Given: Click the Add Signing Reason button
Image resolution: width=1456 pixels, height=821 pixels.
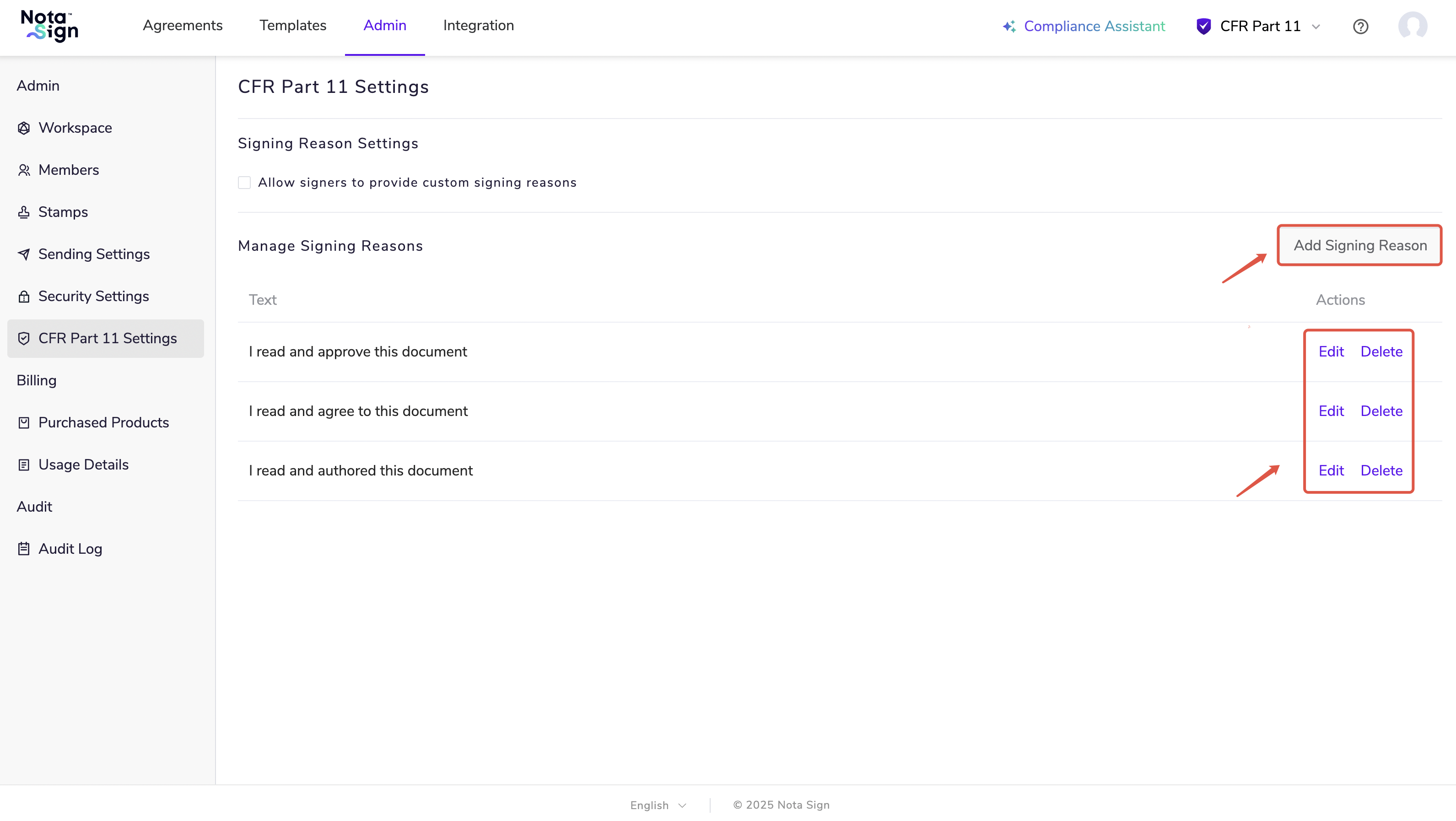Looking at the screenshot, I should [1359, 245].
